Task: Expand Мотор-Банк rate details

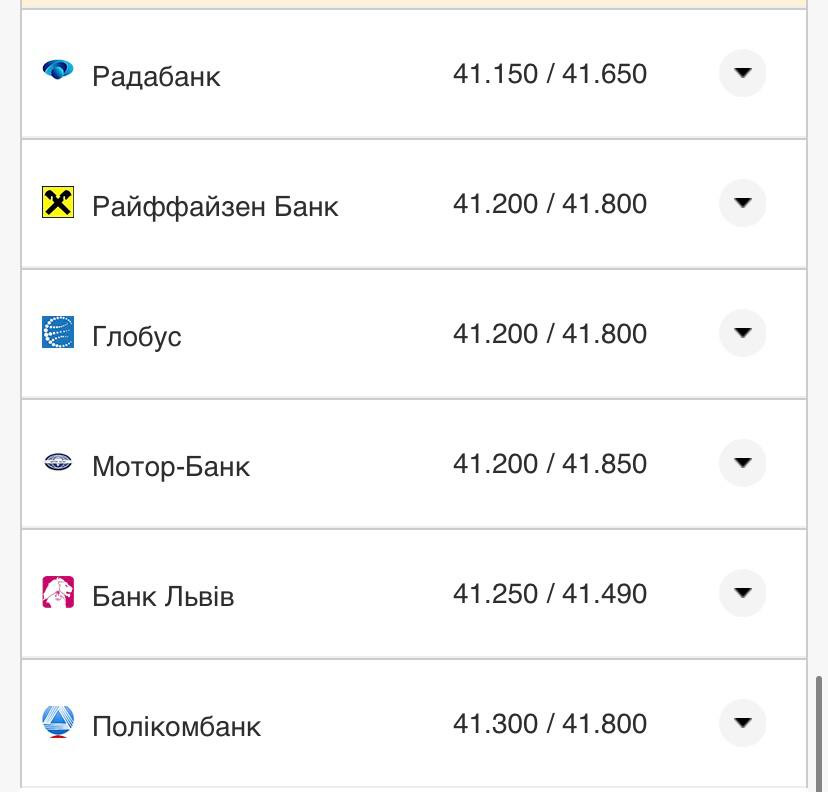Action: point(742,463)
